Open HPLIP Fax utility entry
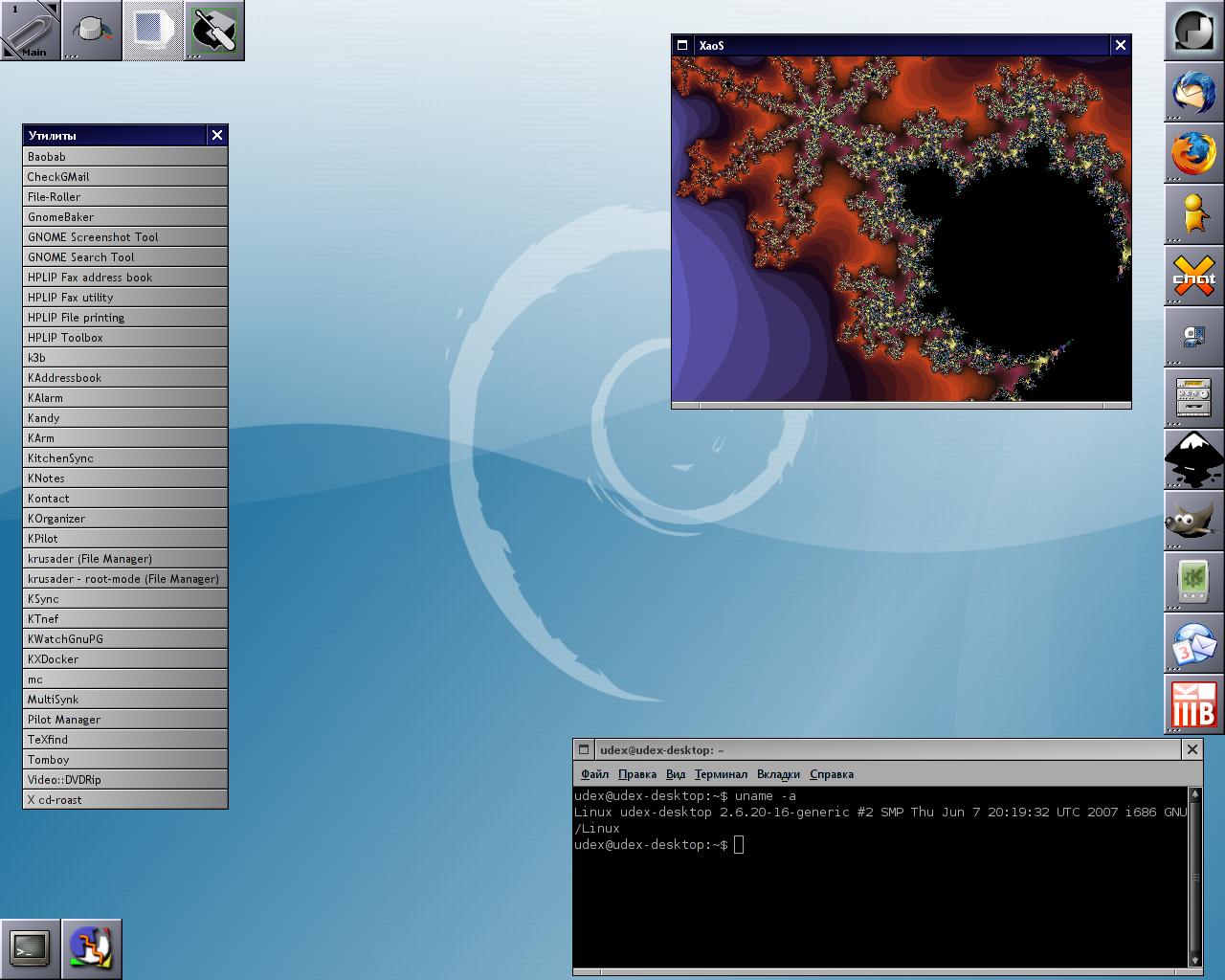The height and width of the screenshot is (980, 1225). (x=125, y=297)
